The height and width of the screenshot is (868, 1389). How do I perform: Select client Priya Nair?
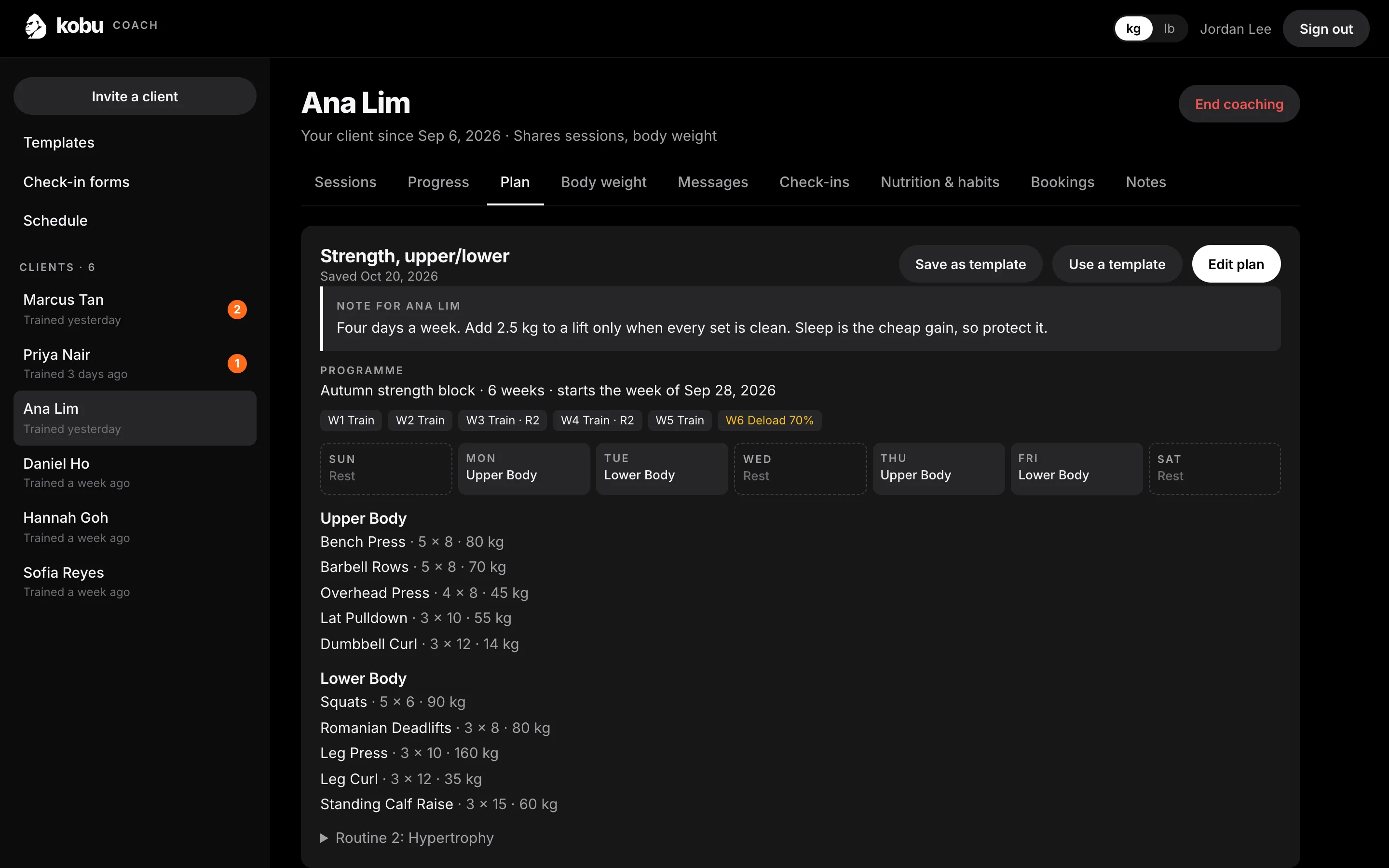[x=135, y=364]
